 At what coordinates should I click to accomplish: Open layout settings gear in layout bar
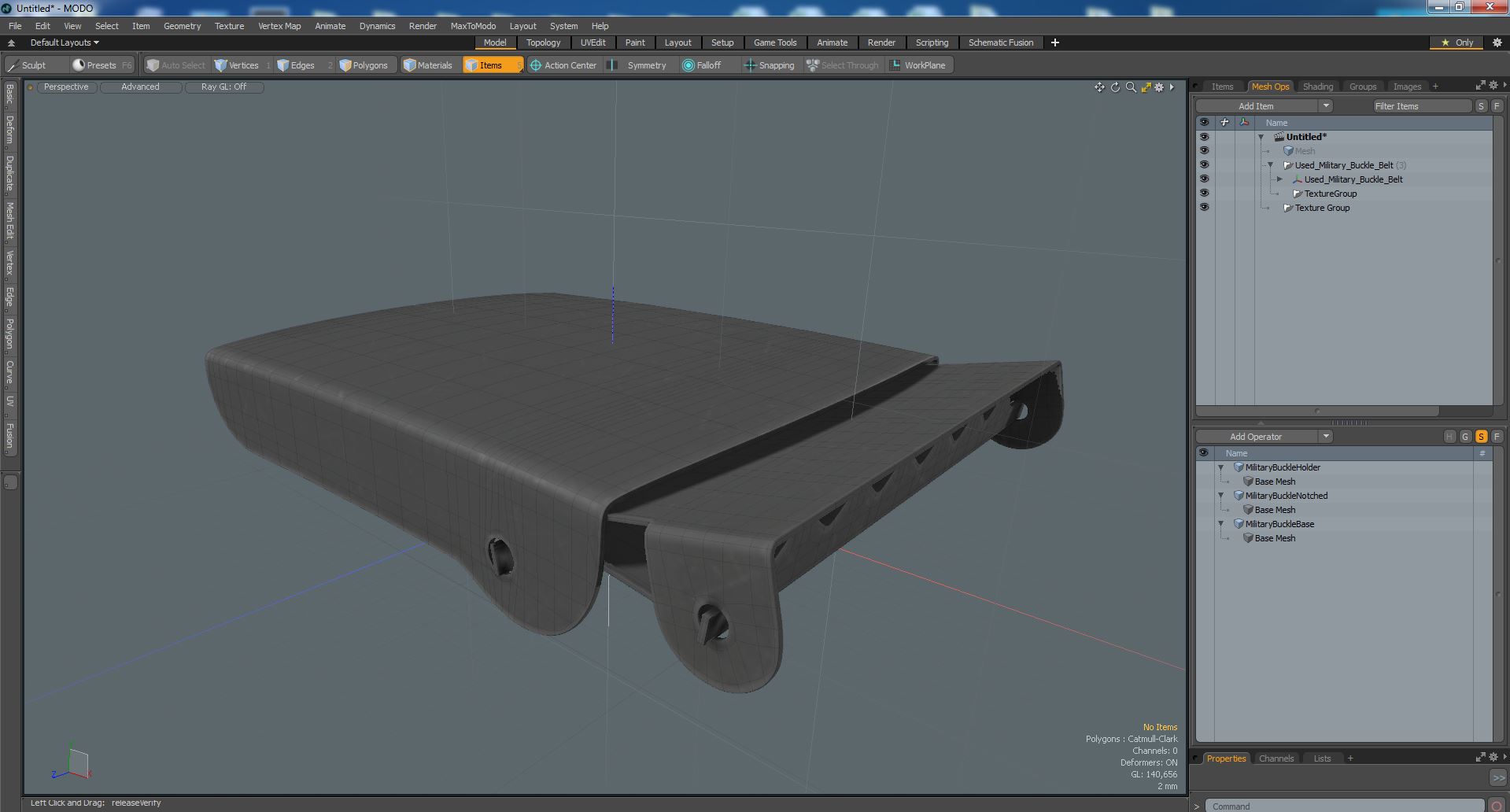[1497, 42]
